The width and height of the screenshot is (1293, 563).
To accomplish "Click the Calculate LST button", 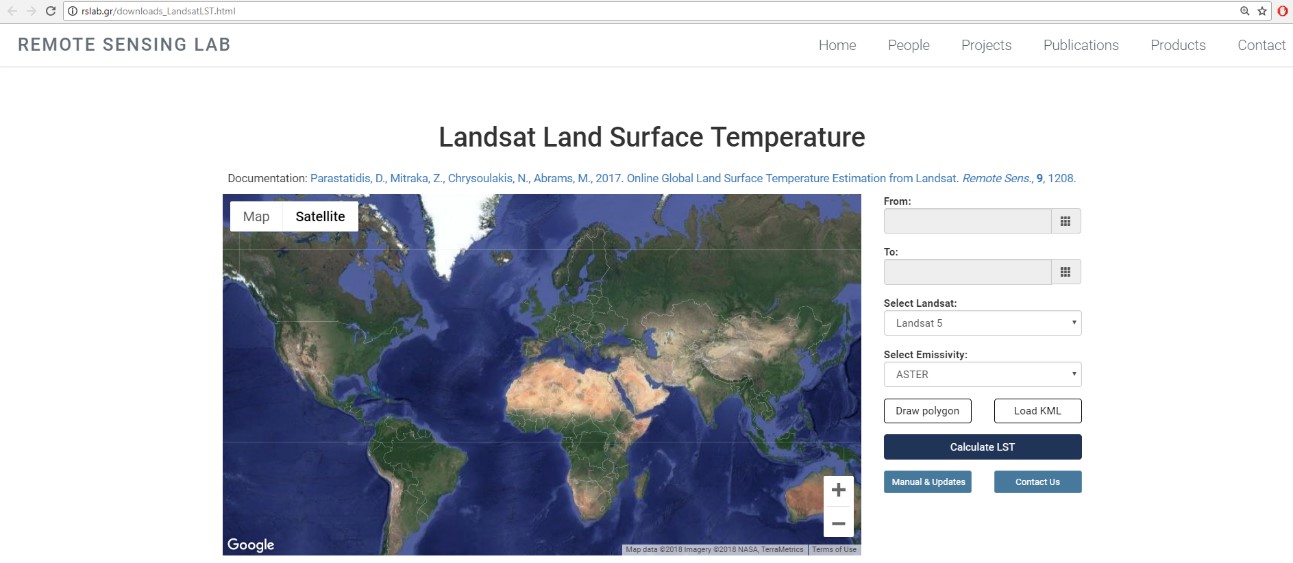I will tap(983, 447).
